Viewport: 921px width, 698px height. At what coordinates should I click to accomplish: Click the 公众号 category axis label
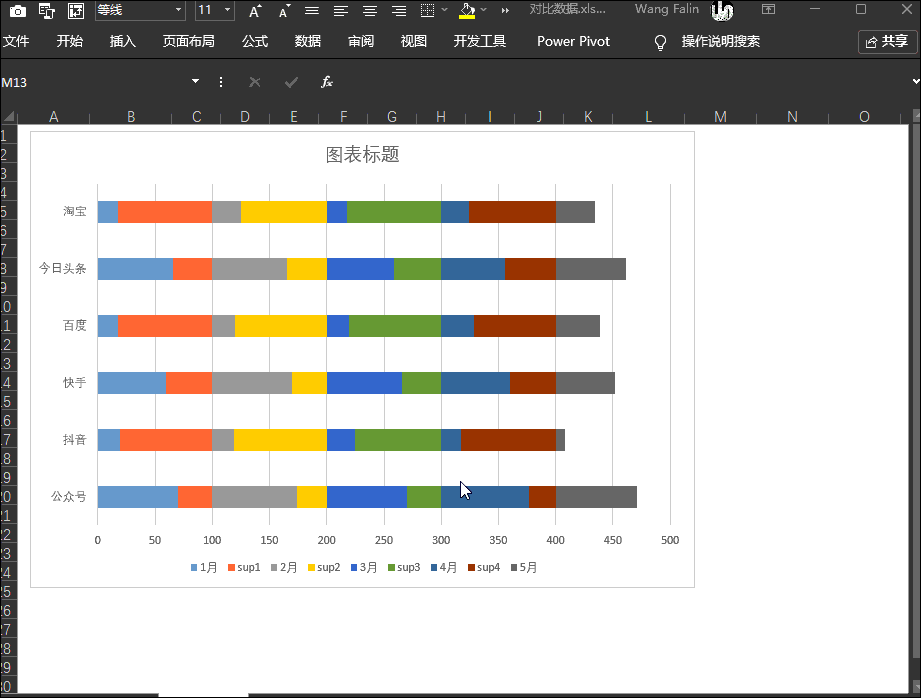tap(69, 496)
